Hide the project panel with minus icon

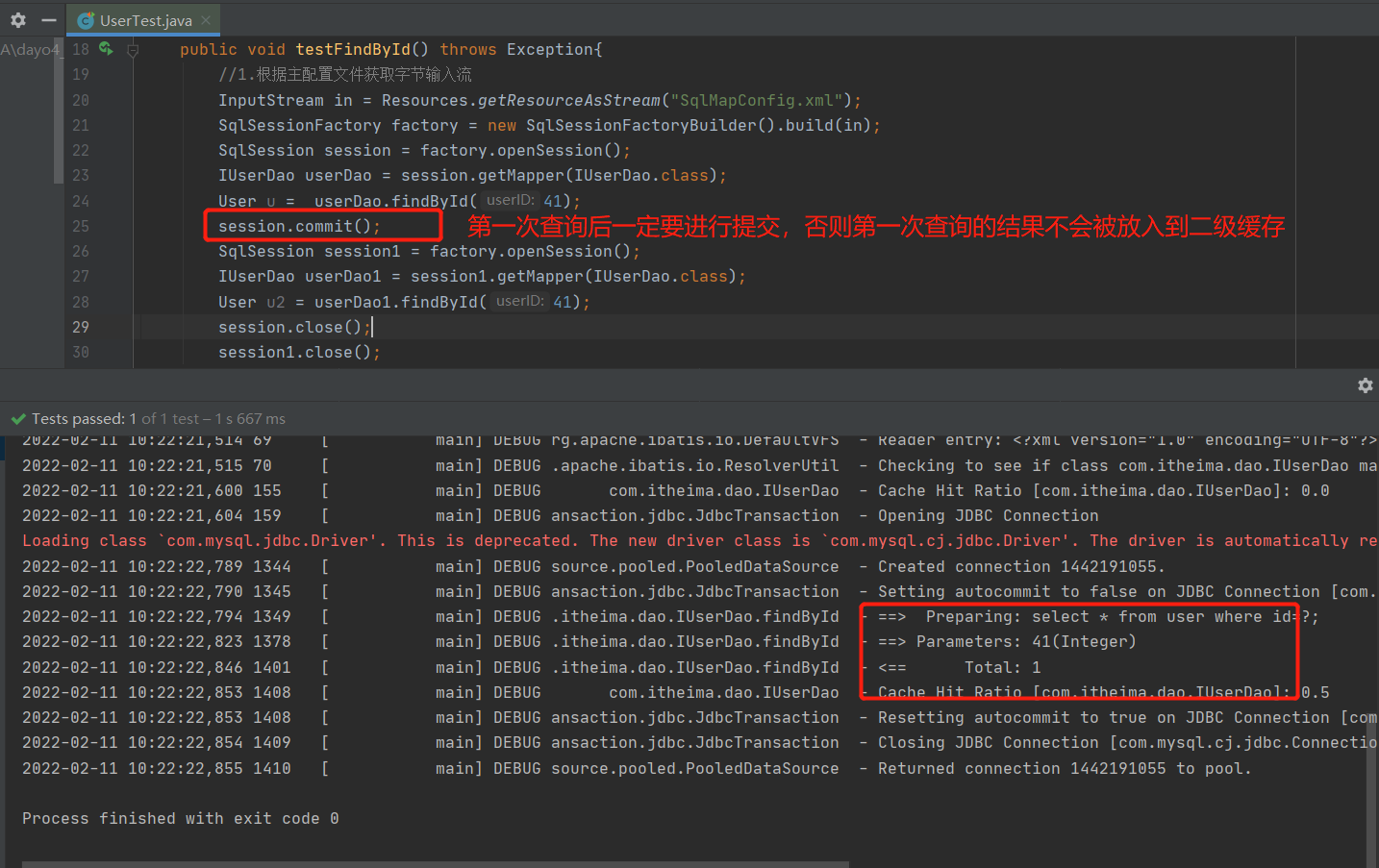[49, 20]
